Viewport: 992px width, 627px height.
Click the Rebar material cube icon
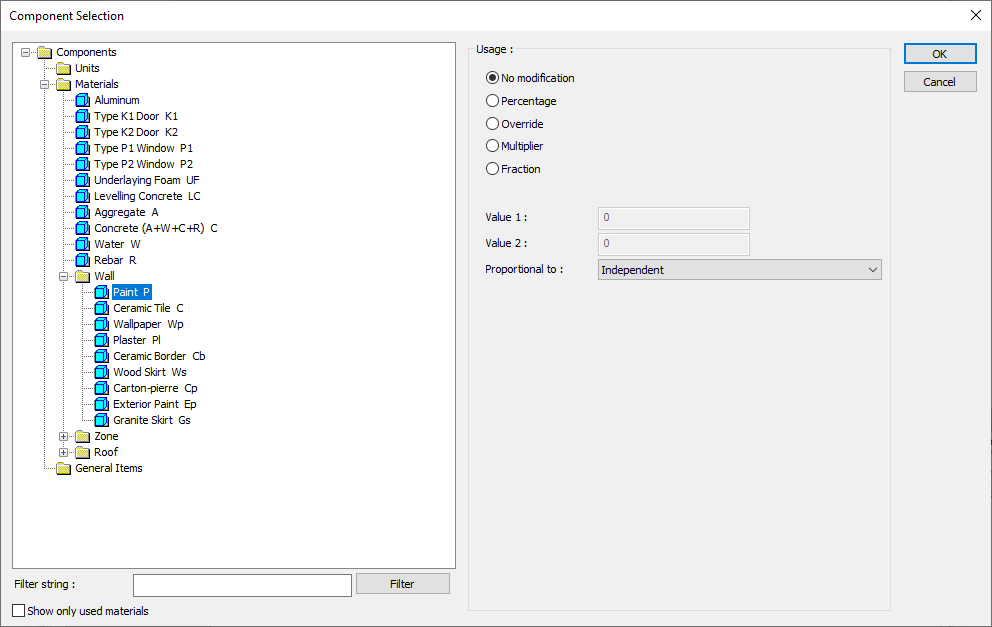(82, 260)
